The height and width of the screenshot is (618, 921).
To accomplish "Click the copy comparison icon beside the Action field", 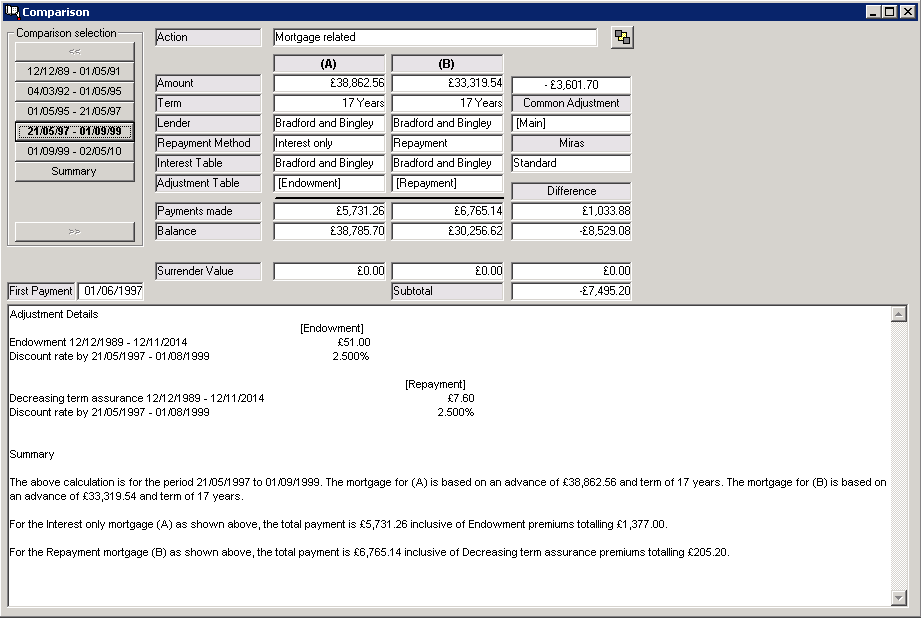I will 622,38.
